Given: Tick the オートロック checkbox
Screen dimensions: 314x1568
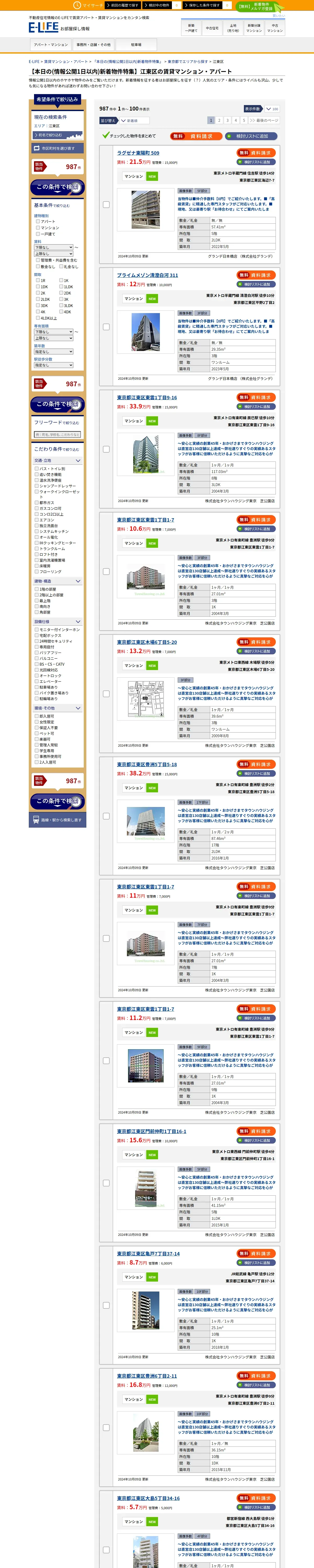Looking at the screenshot, I should point(37,676).
